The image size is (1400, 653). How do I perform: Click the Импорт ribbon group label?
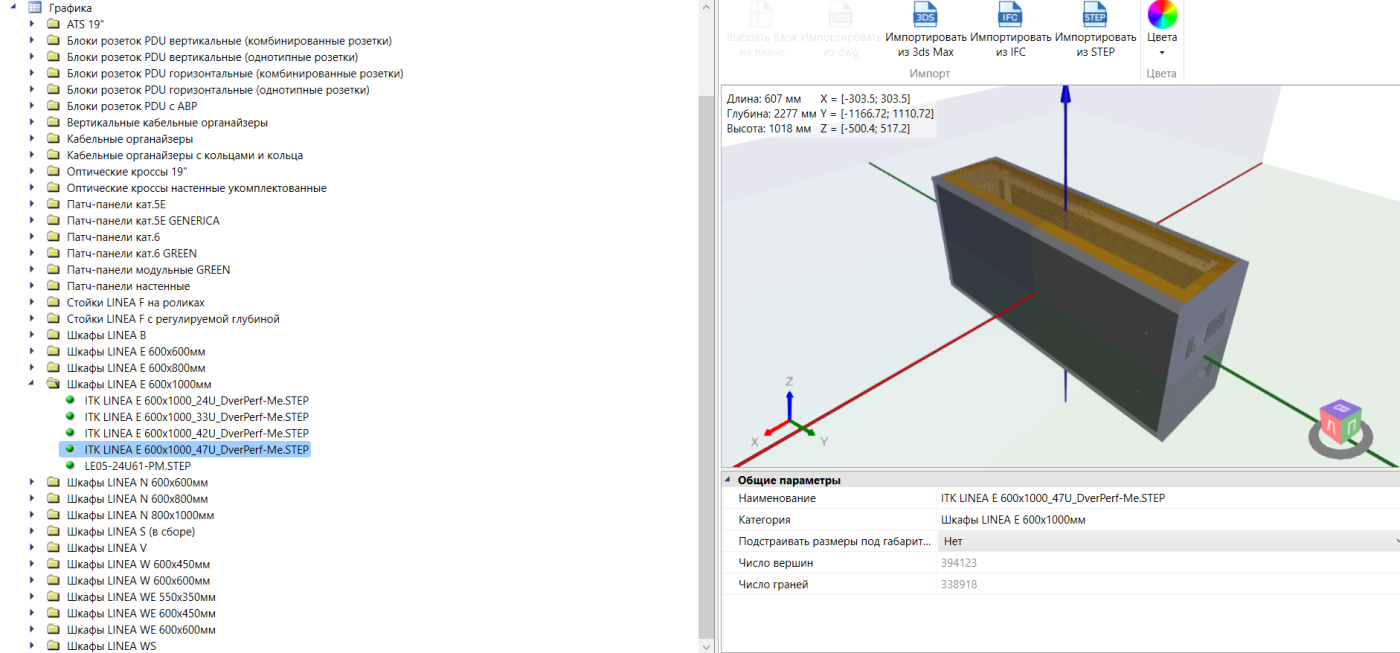click(x=930, y=74)
